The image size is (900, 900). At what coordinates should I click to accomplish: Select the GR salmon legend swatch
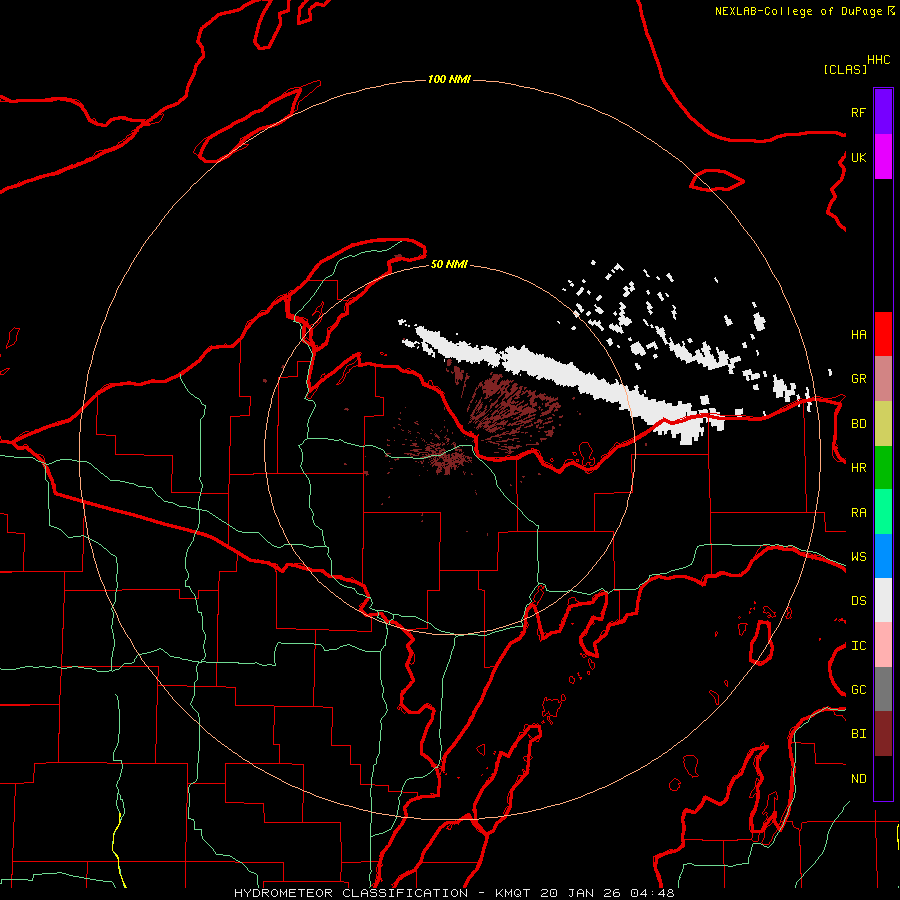[883, 378]
